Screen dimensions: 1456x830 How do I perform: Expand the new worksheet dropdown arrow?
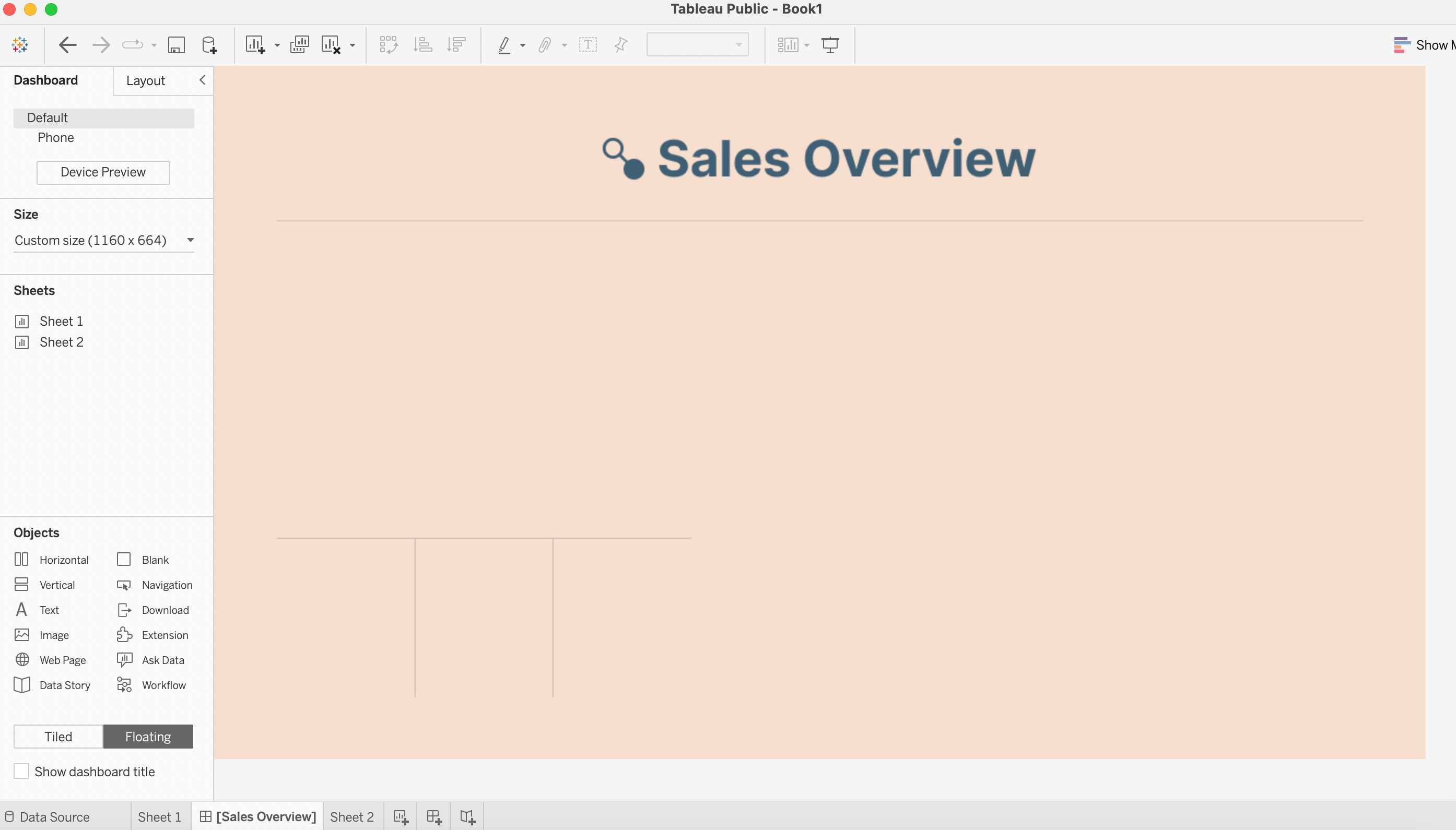coord(277,45)
